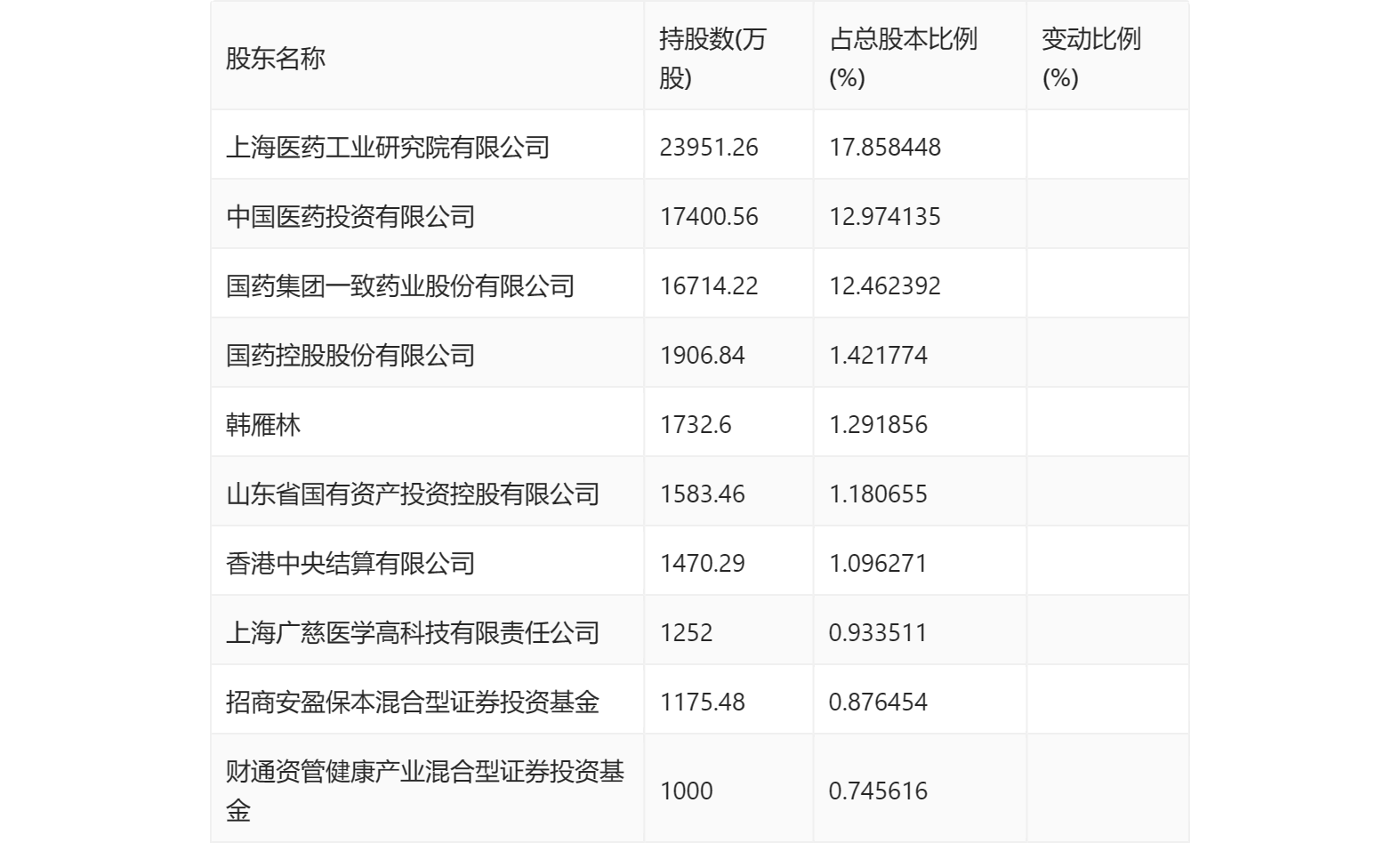The height and width of the screenshot is (843, 1400).
Task: Click 国药集团一致药业股份有限公司 in the table
Action: 400,285
